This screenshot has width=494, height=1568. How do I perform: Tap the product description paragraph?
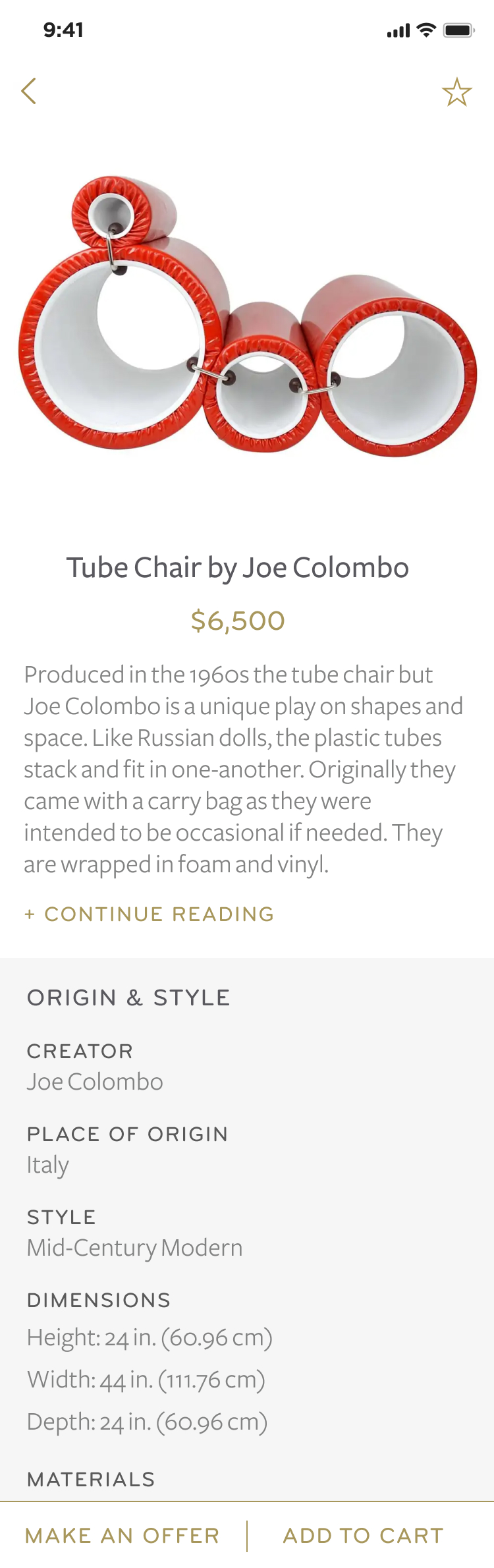tap(244, 770)
